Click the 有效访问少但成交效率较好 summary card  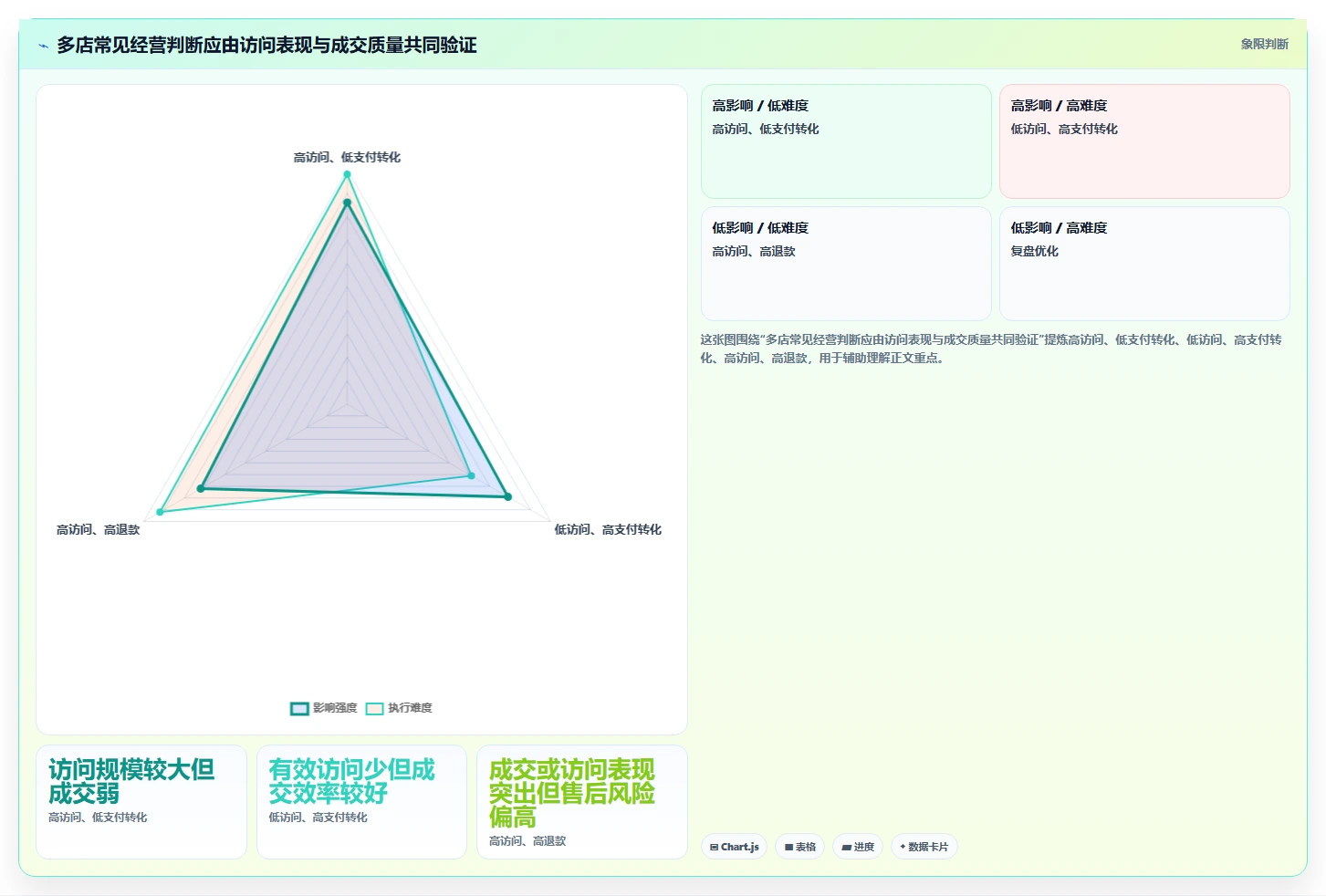coord(361,802)
